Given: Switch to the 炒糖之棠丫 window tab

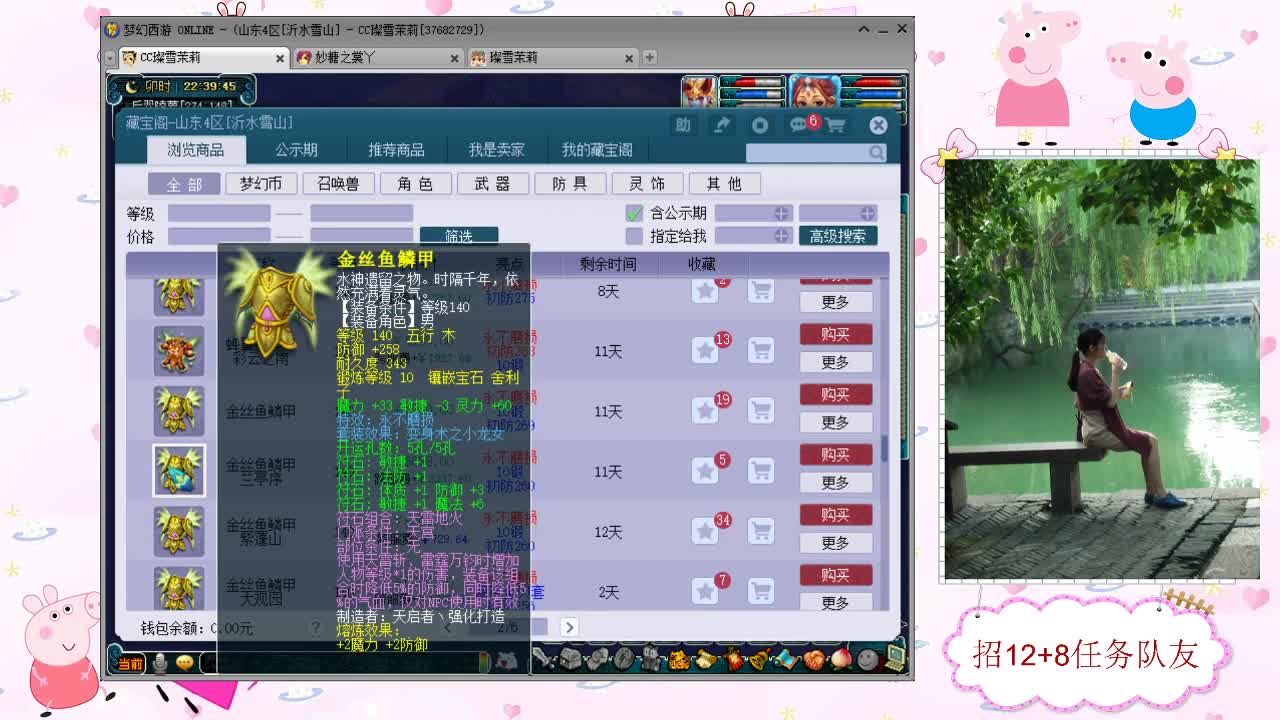Looking at the screenshot, I should (378, 58).
